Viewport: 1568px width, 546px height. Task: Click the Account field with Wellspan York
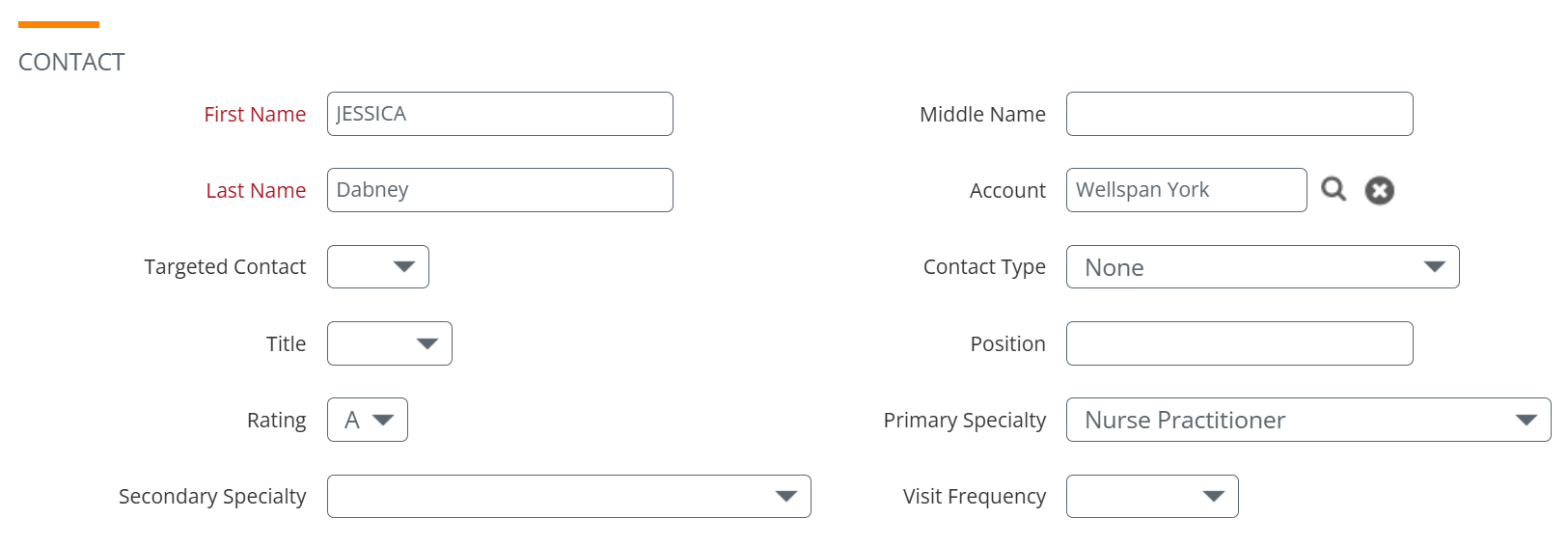(1186, 190)
